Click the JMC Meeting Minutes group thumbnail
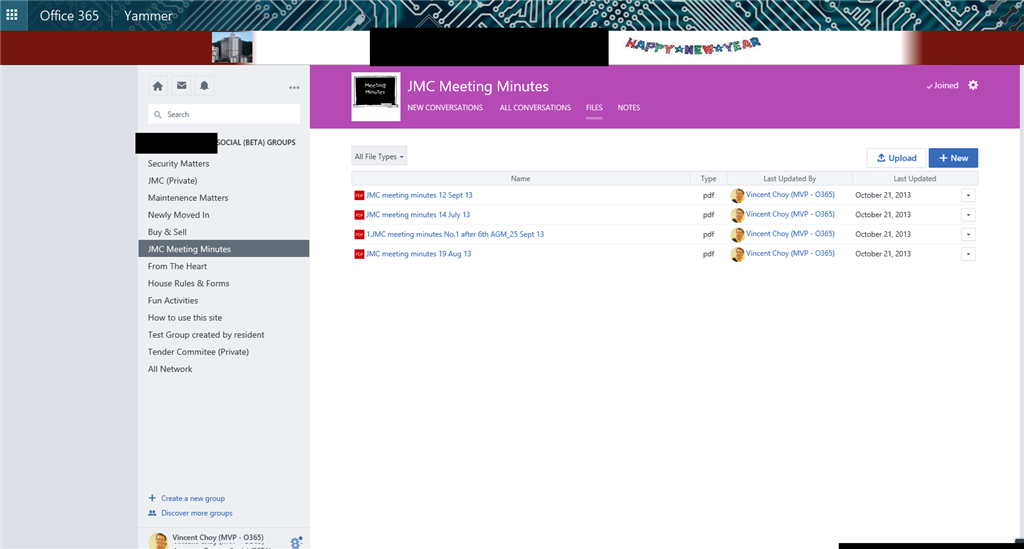Image resolution: width=1024 pixels, height=549 pixels. (376, 96)
